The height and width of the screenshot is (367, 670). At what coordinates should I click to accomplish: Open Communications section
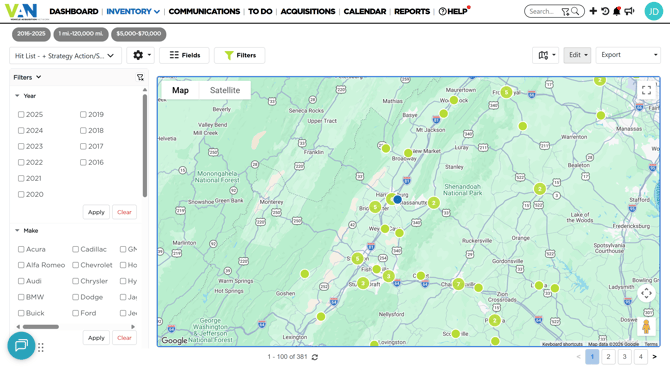204,12
